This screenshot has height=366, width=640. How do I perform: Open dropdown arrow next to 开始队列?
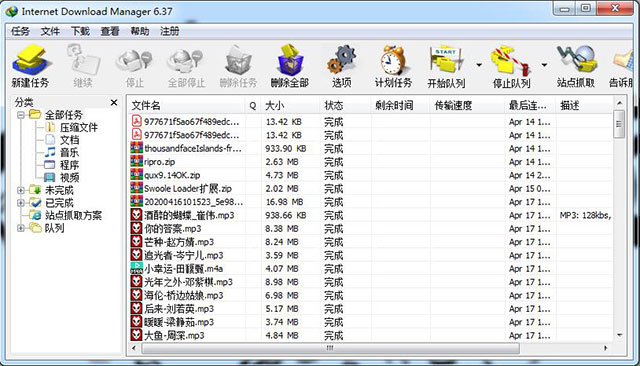(x=479, y=65)
